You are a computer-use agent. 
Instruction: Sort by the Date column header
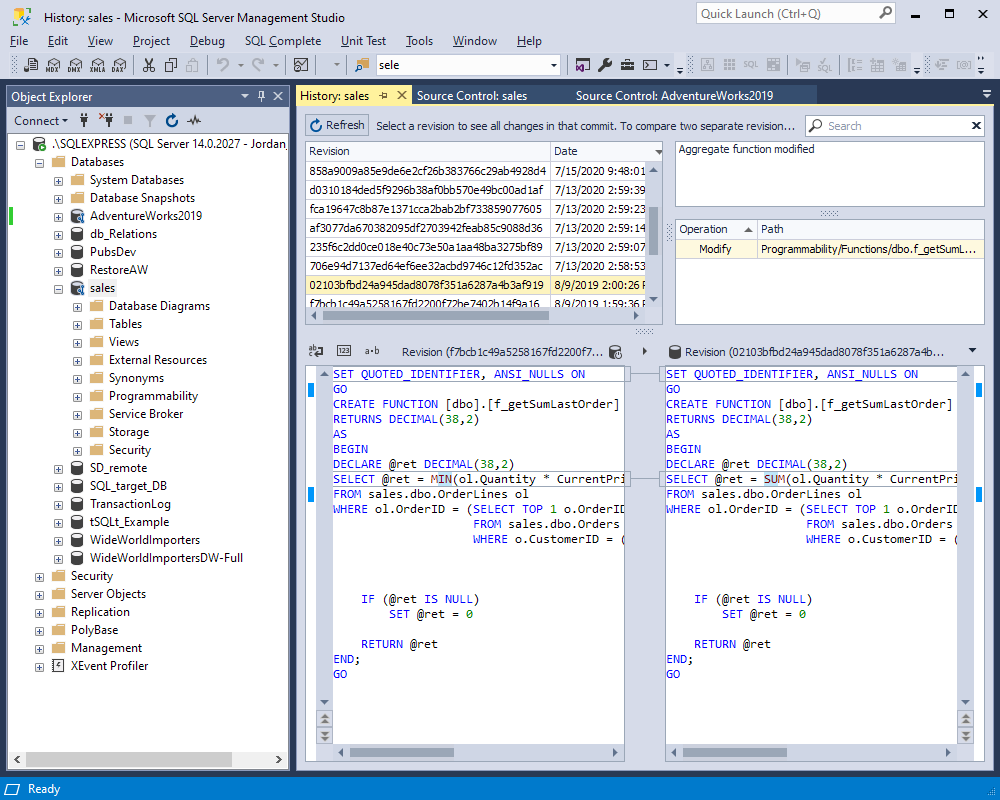(x=607, y=151)
